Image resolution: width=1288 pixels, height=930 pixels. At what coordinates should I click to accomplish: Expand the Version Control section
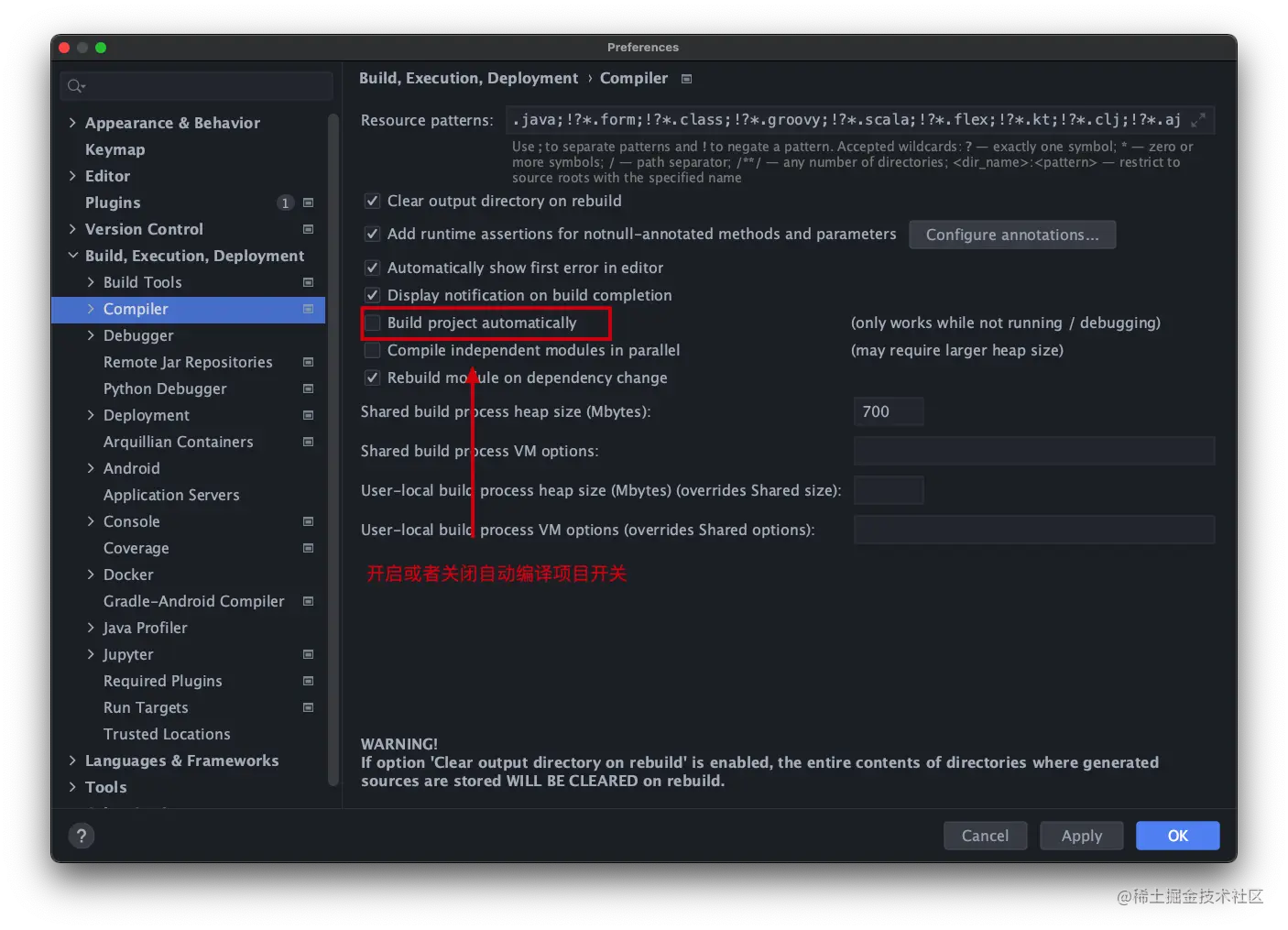[72, 229]
